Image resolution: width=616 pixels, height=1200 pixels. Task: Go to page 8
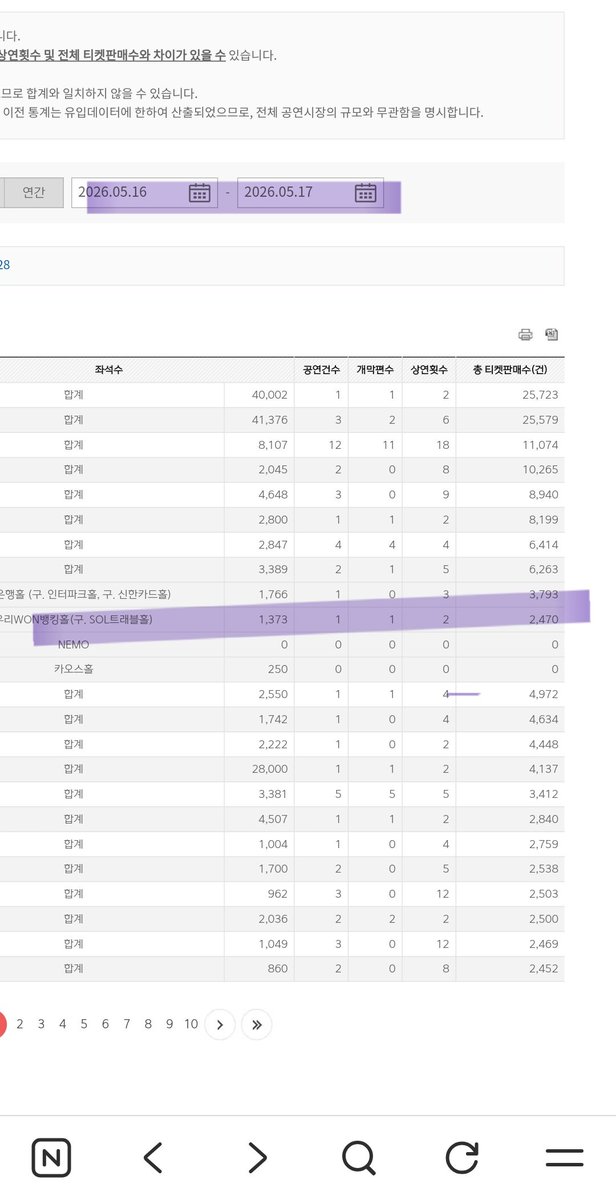148,1024
